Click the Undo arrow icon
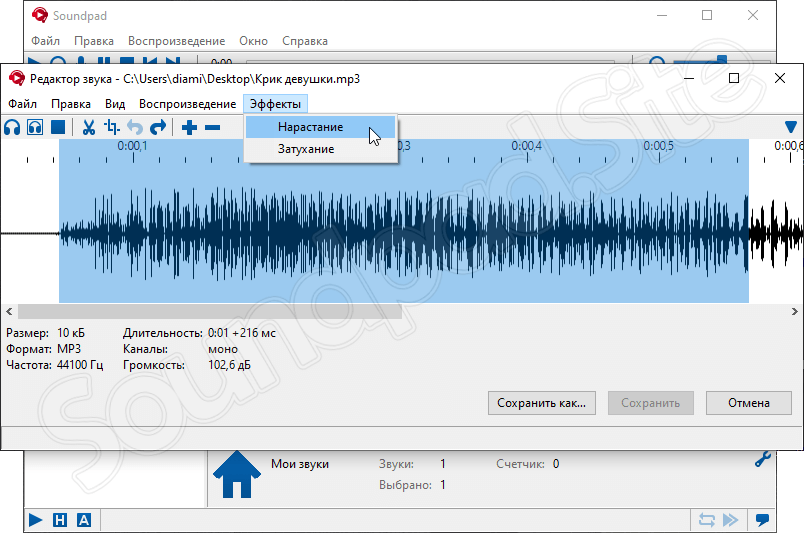This screenshot has height=533, width=804. point(135,127)
